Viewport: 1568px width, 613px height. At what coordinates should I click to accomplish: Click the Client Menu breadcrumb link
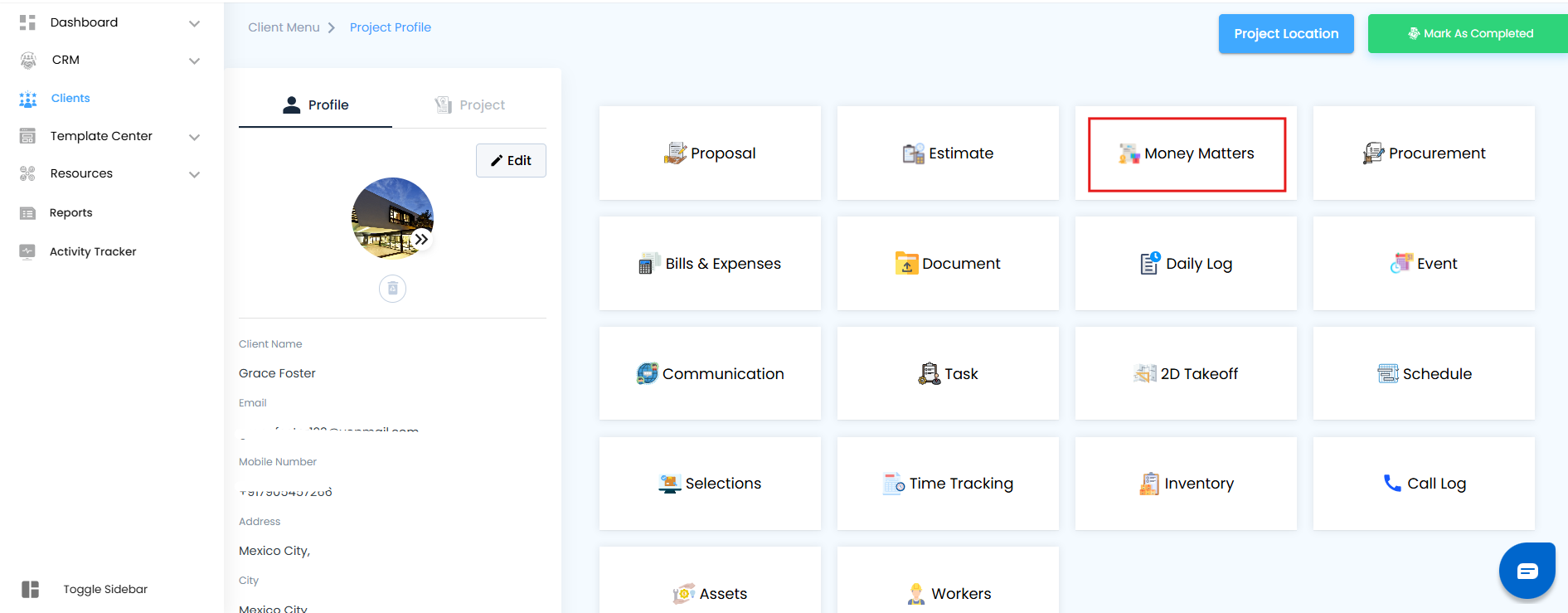coord(284,27)
